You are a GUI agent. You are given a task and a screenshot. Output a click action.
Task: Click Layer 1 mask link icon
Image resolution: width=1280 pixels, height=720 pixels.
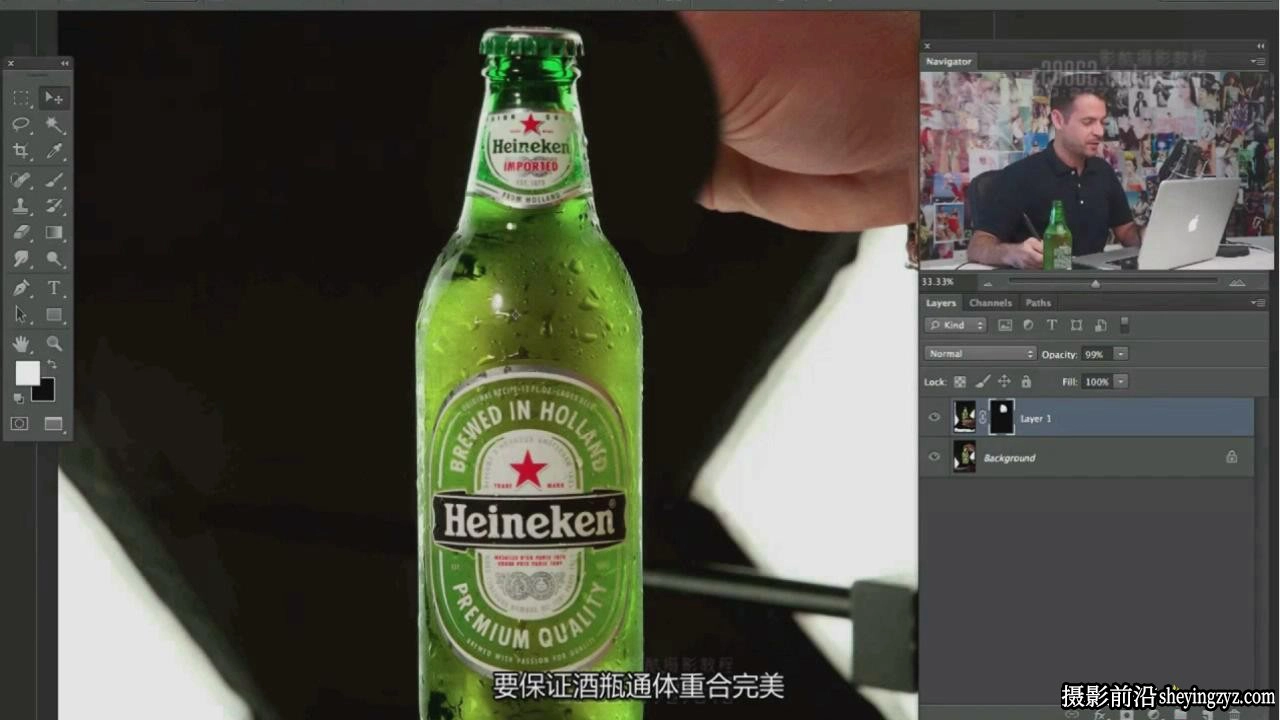coord(982,418)
